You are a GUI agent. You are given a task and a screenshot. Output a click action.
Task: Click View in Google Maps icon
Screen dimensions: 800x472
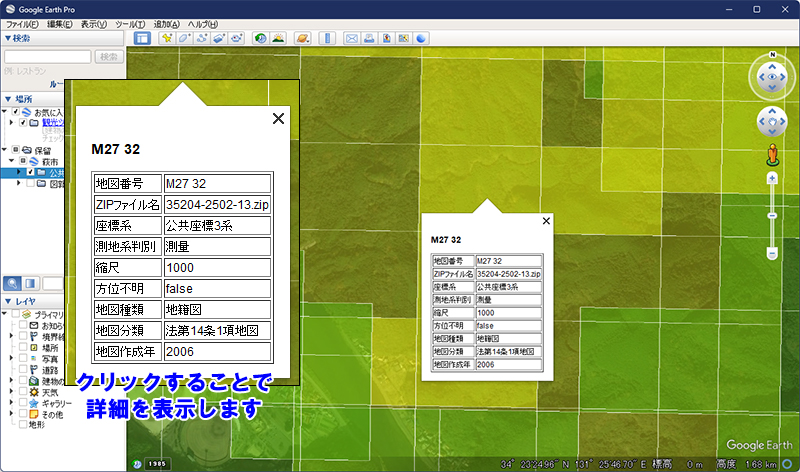click(404, 38)
